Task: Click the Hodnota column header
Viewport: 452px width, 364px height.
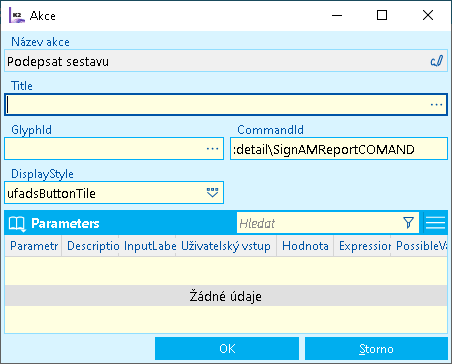Action: 305,246
